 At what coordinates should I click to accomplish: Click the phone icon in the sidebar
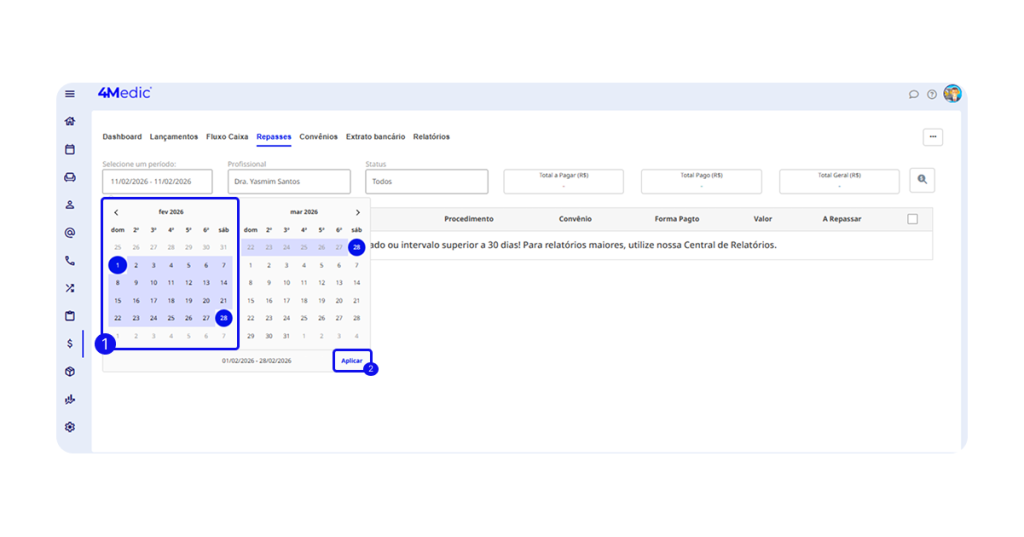[x=70, y=260]
